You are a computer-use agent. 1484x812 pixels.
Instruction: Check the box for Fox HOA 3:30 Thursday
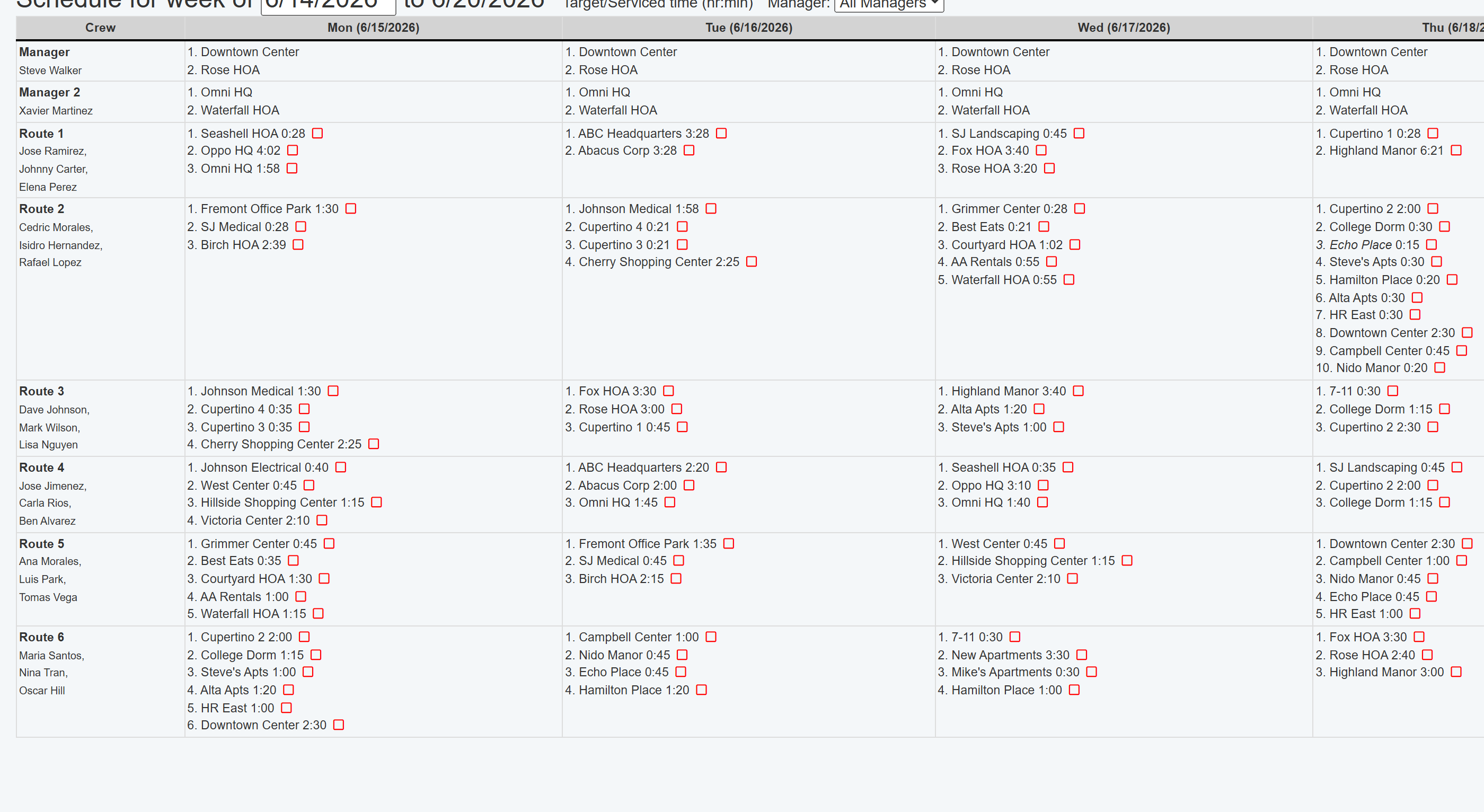point(1419,637)
